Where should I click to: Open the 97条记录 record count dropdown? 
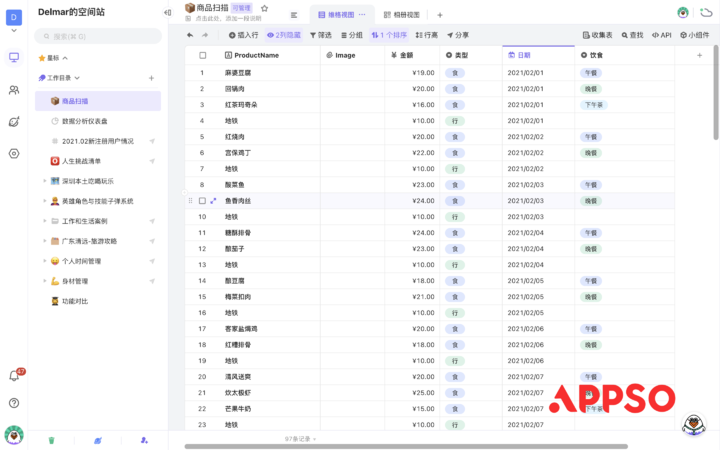pyautogui.click(x=300, y=439)
